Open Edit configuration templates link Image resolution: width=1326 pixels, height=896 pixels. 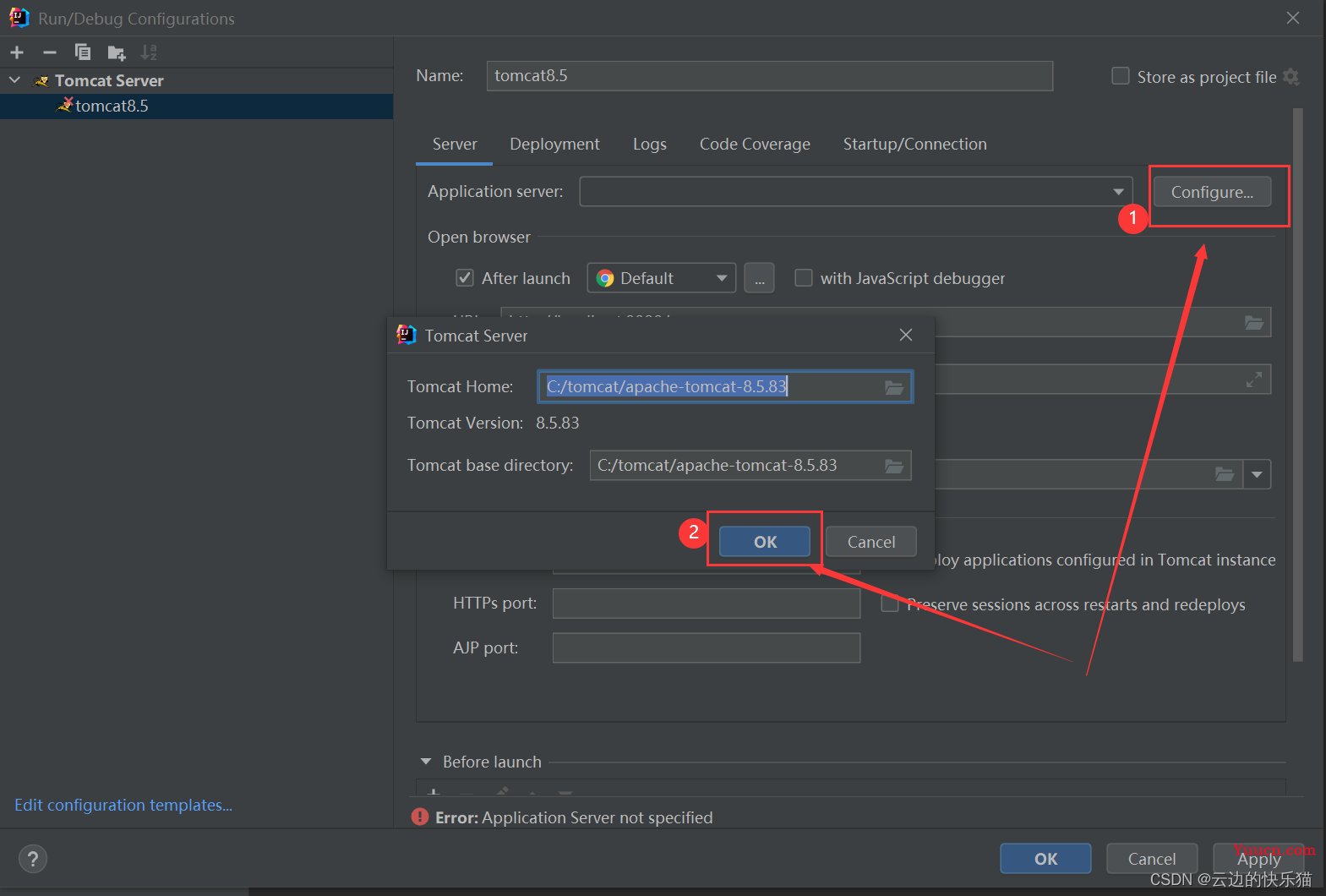(123, 805)
